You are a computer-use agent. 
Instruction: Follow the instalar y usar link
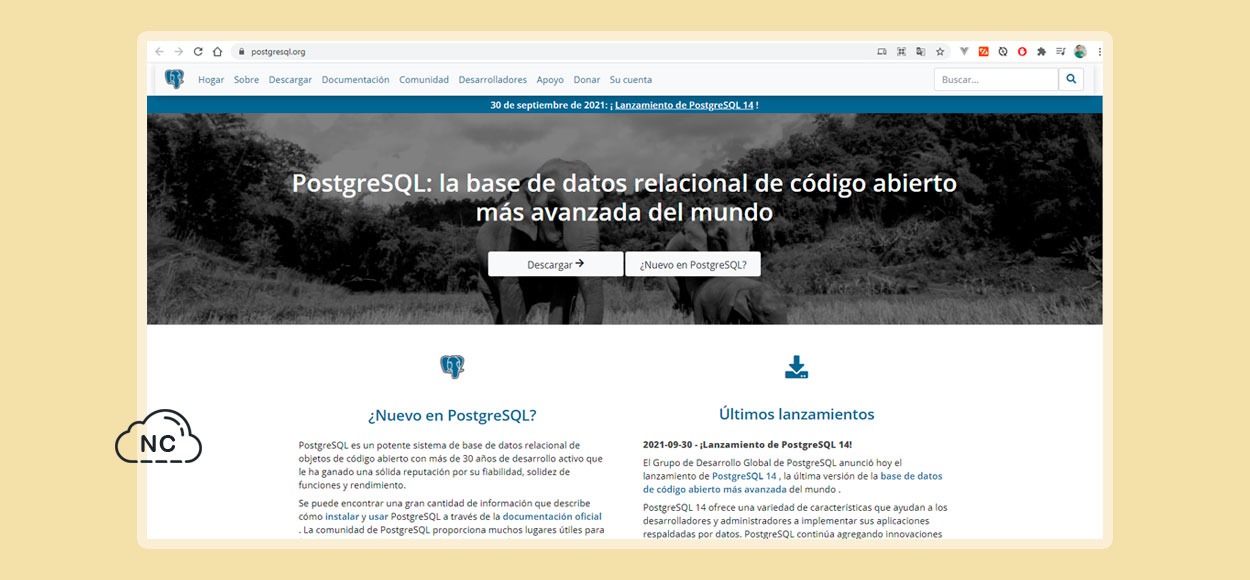click(357, 516)
